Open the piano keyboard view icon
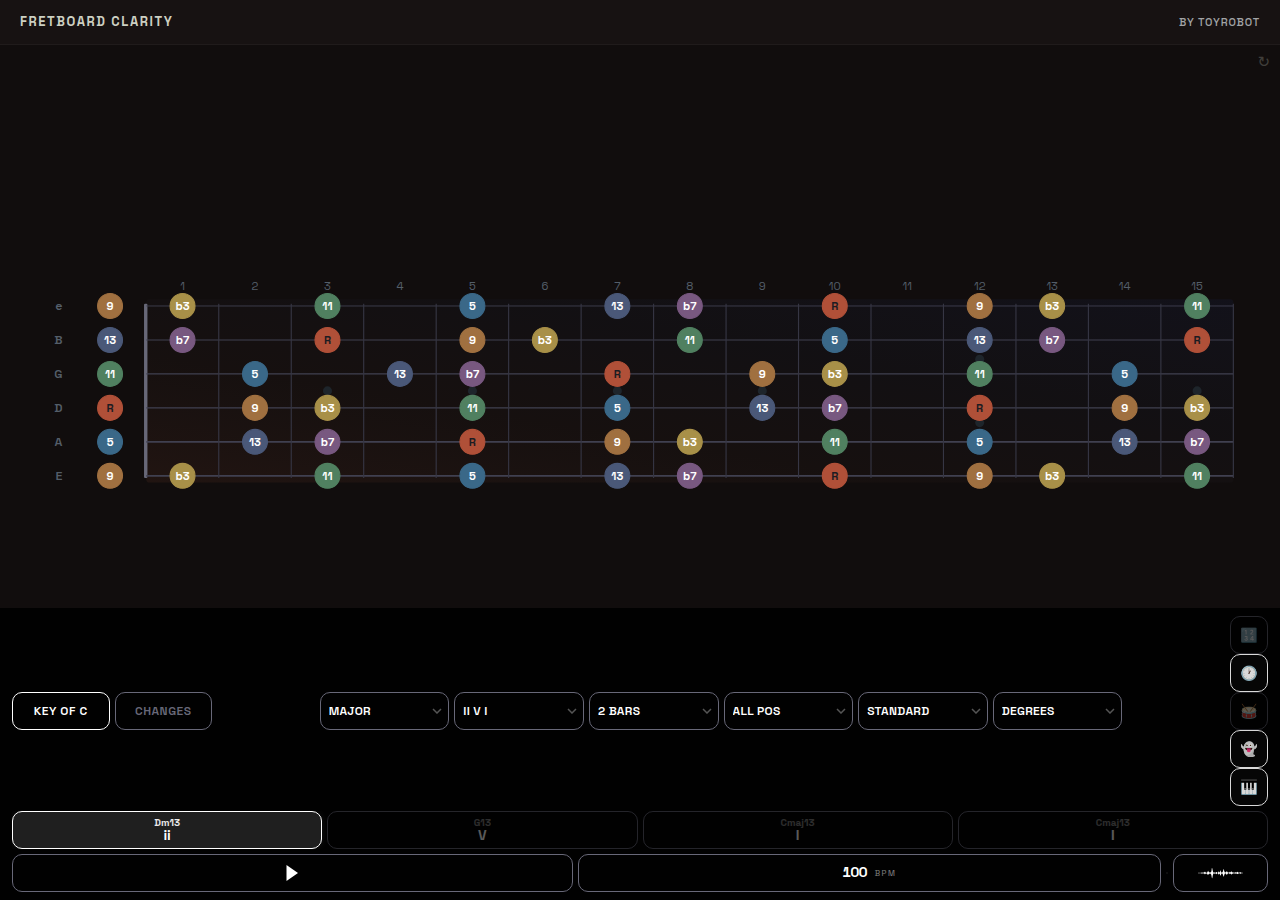This screenshot has height=900, width=1280. [x=1248, y=787]
